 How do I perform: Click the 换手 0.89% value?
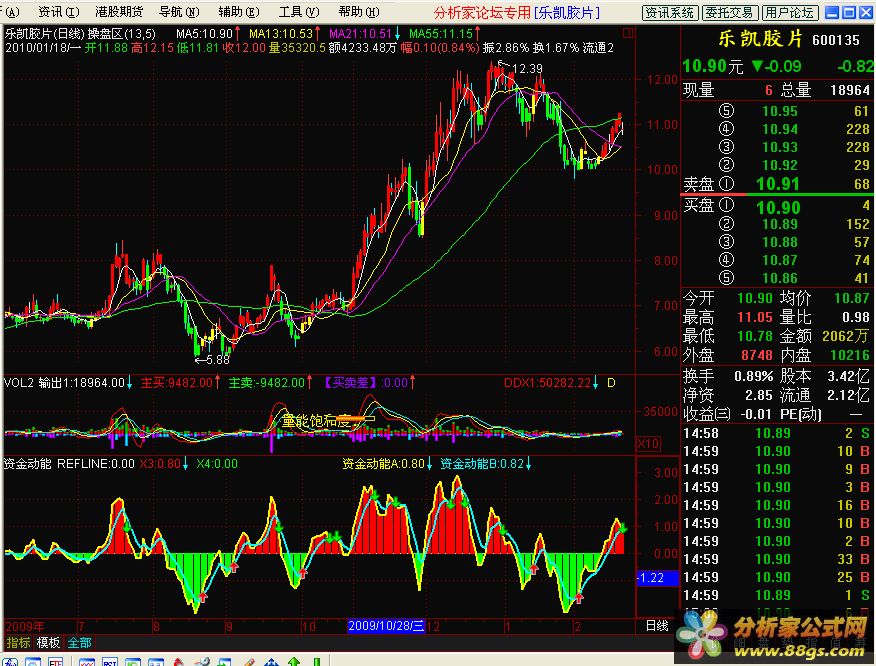tap(754, 376)
